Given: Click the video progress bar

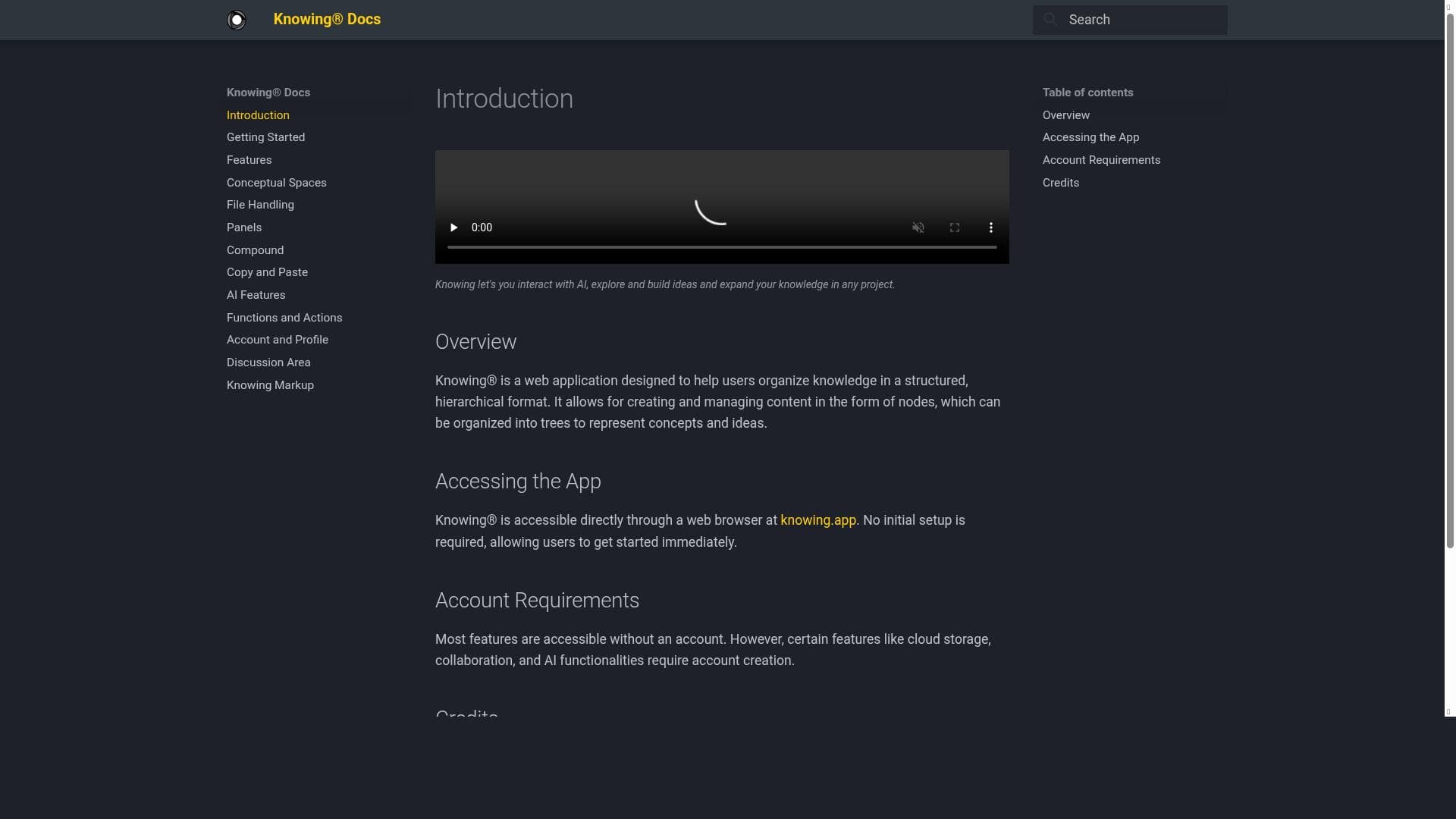Looking at the screenshot, I should (x=722, y=247).
